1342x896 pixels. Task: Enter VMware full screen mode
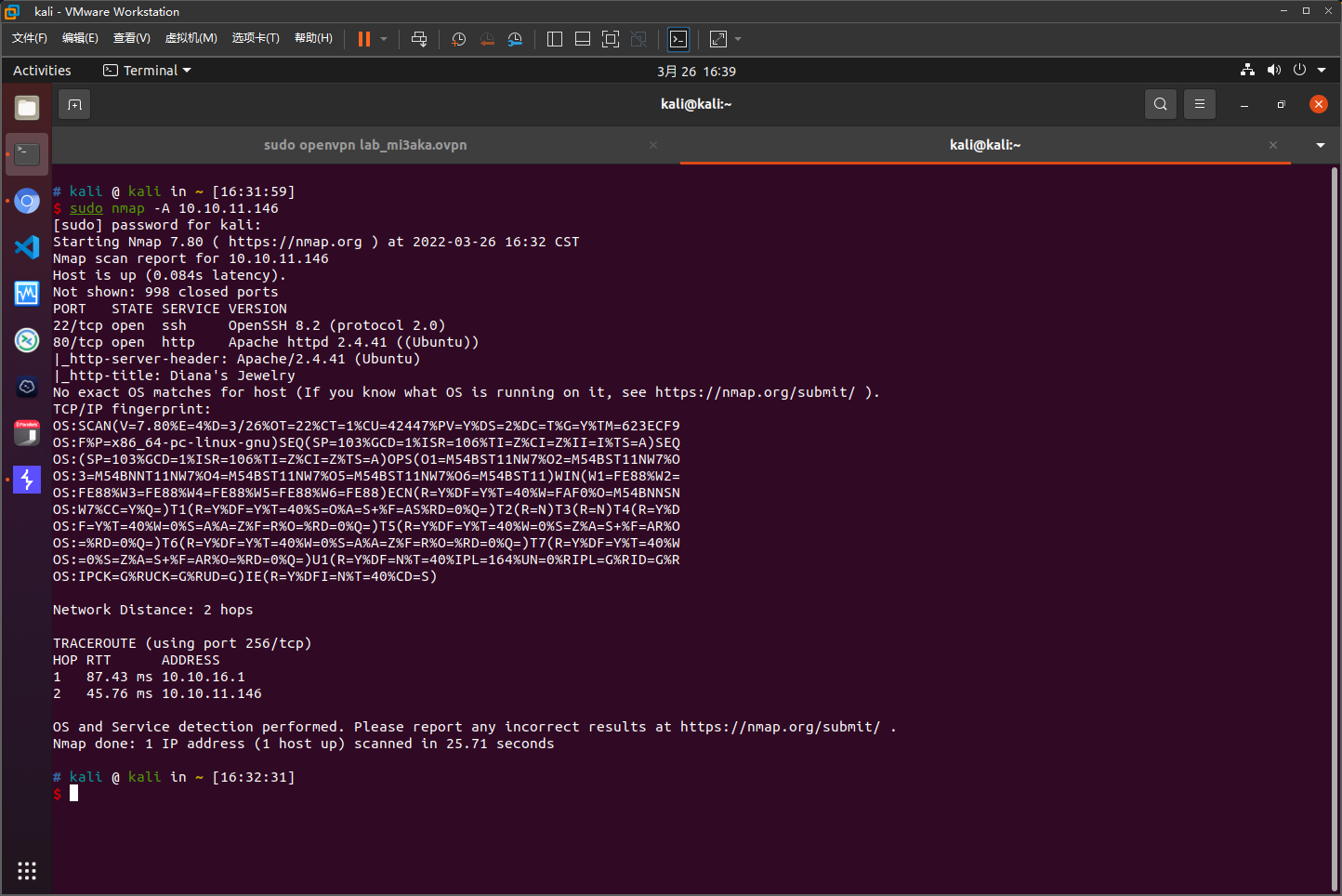pyautogui.click(x=611, y=39)
